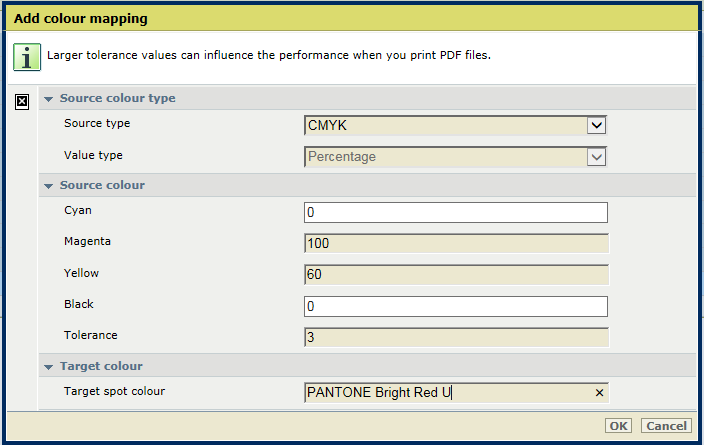Click the Tolerance value field

coord(456,337)
